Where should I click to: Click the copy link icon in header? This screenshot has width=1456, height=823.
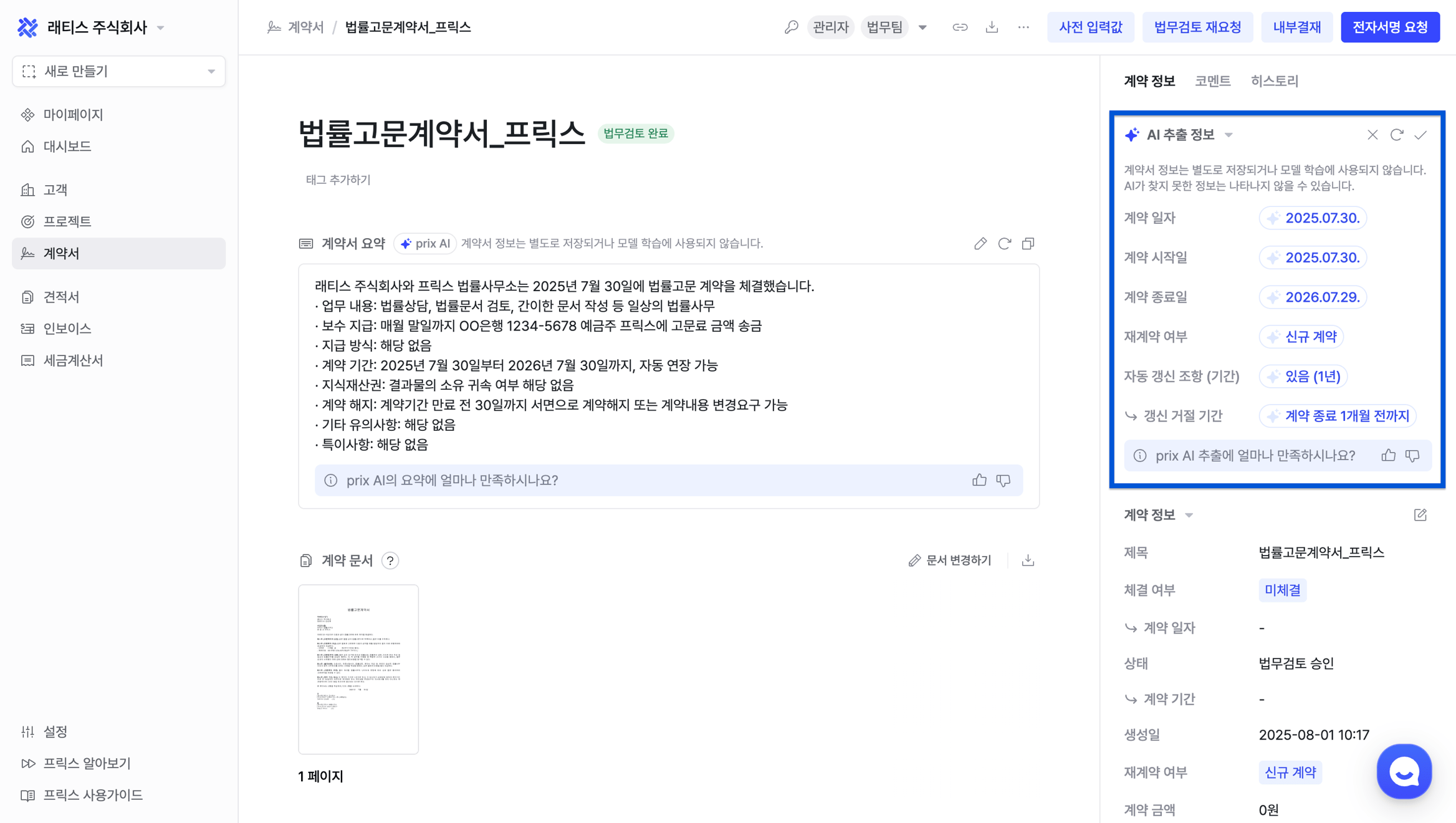(x=960, y=27)
